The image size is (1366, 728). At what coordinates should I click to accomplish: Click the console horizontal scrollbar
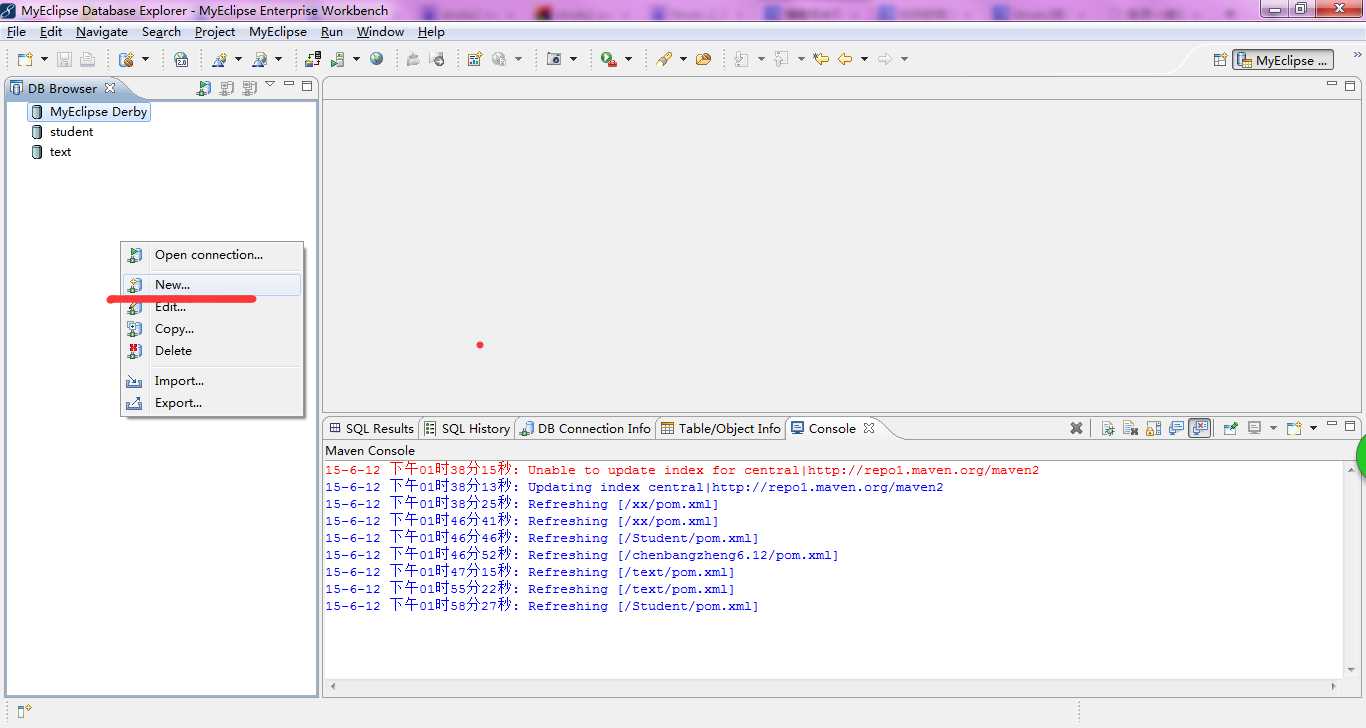(834, 687)
